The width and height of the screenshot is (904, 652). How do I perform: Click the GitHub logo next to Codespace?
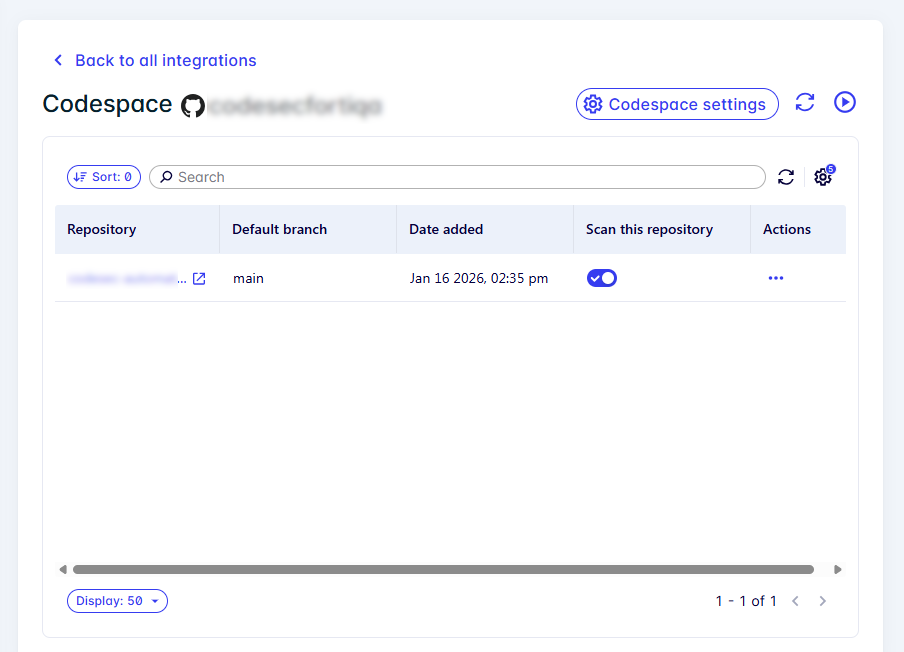tap(193, 106)
